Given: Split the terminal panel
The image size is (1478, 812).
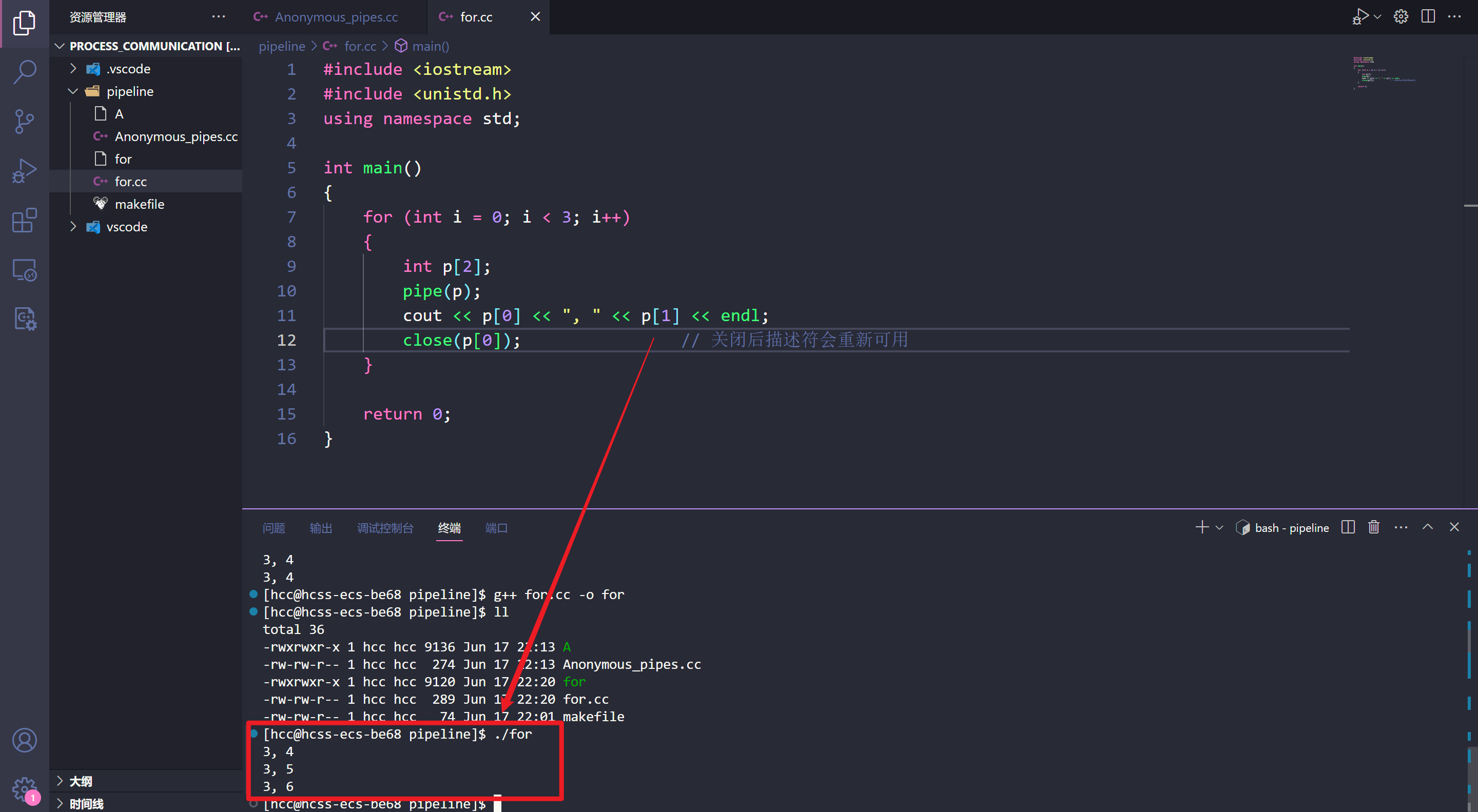Looking at the screenshot, I should pyautogui.click(x=1348, y=527).
